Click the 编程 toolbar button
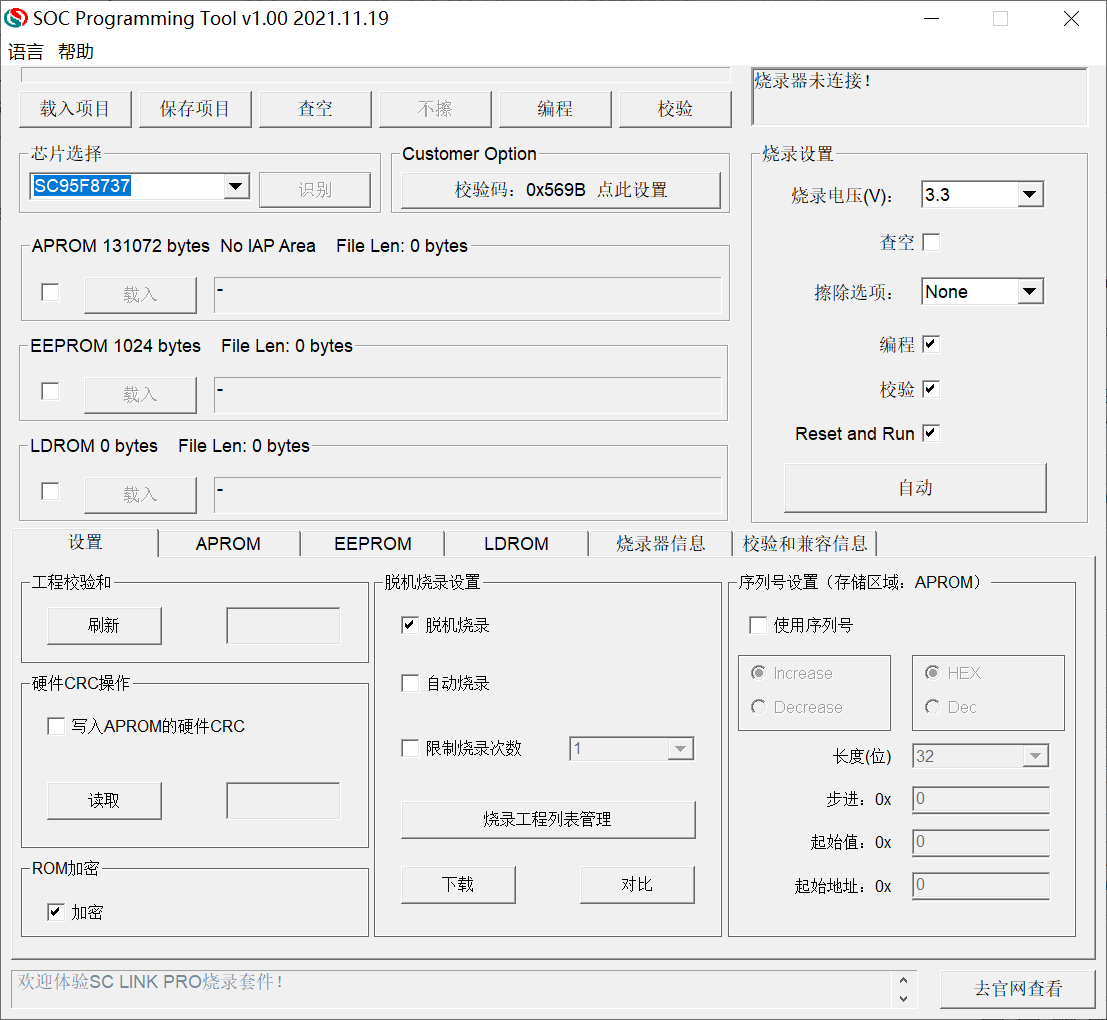1107x1020 pixels. (x=555, y=109)
